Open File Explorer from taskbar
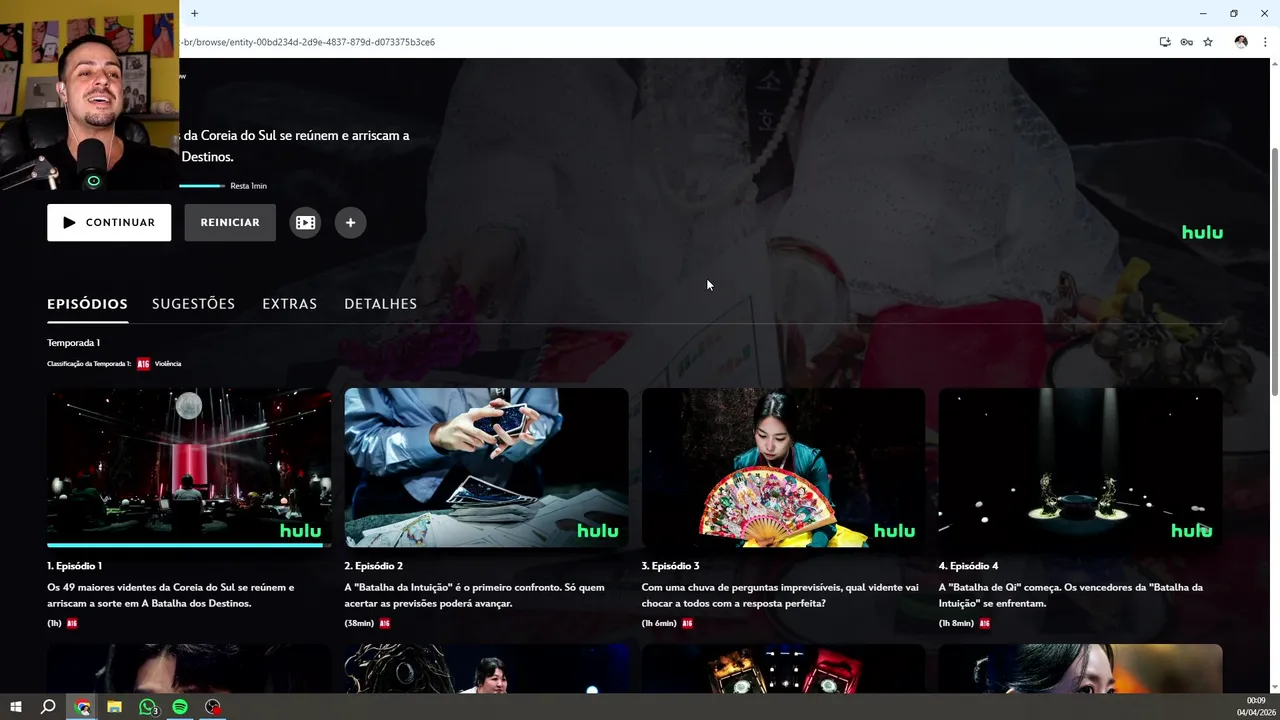 (114, 707)
